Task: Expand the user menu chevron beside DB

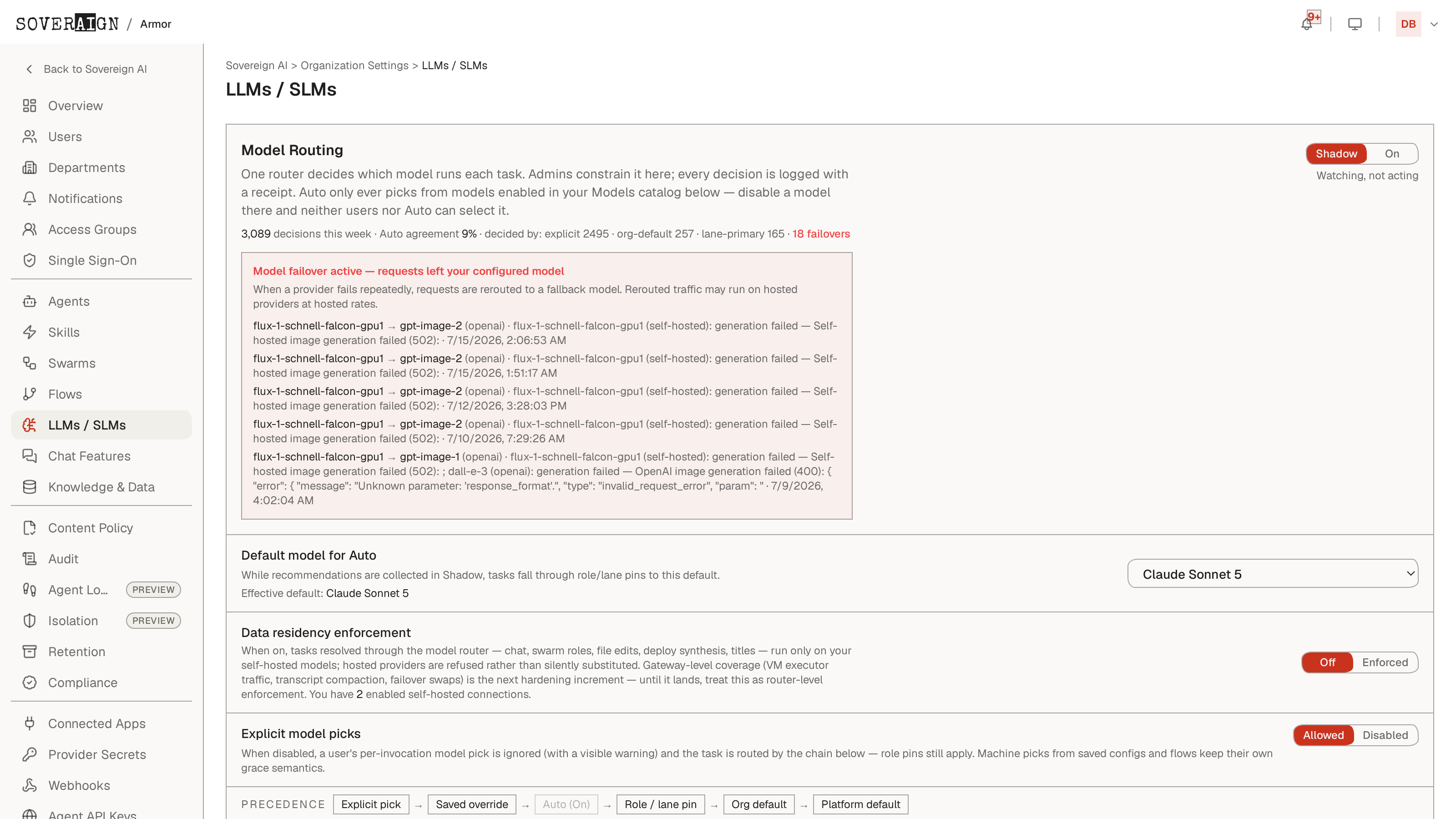Action: (1434, 24)
